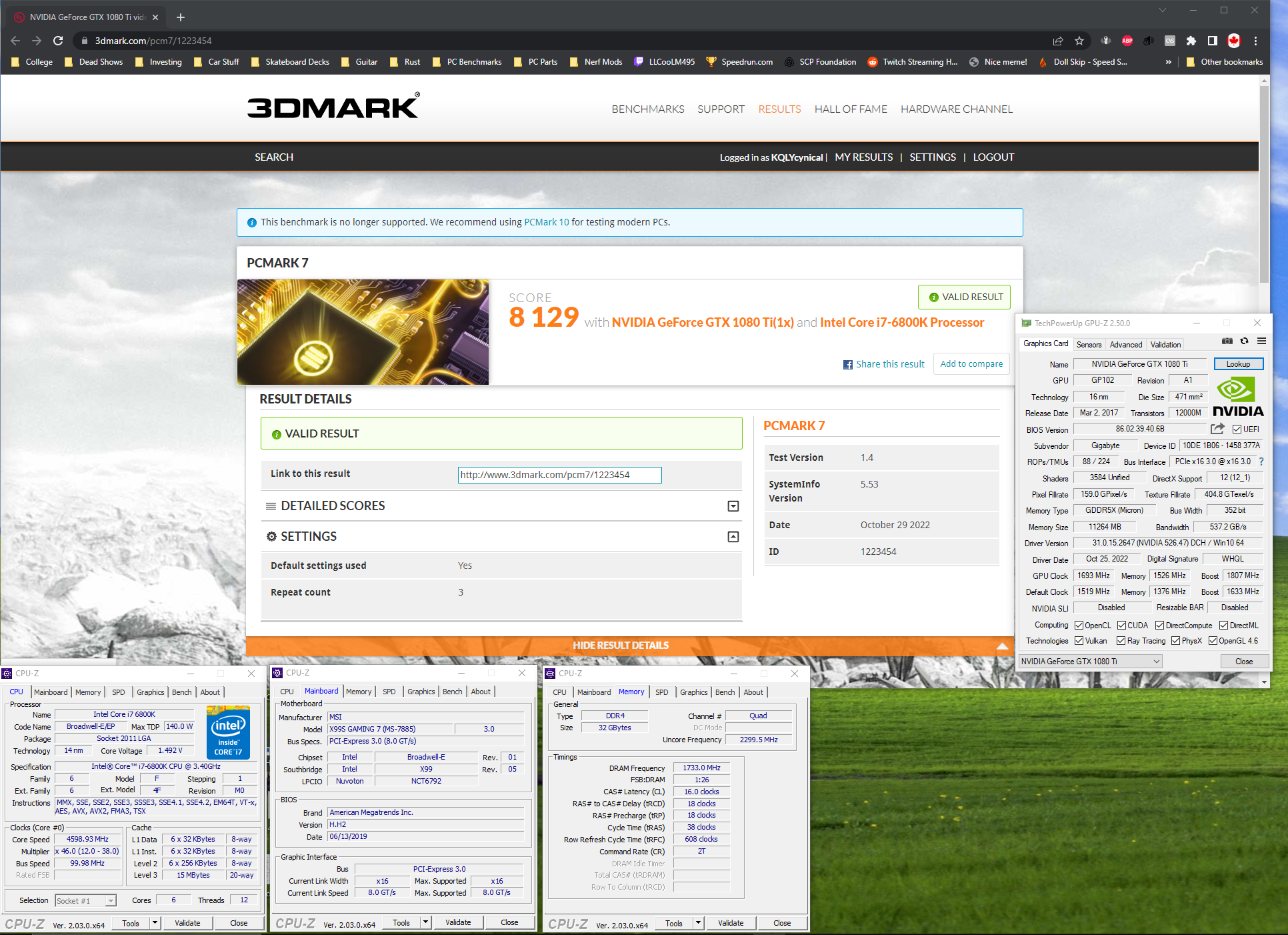Click the browser address bar
Image resolution: width=1288 pixels, height=935 pixels.
[x=560, y=41]
